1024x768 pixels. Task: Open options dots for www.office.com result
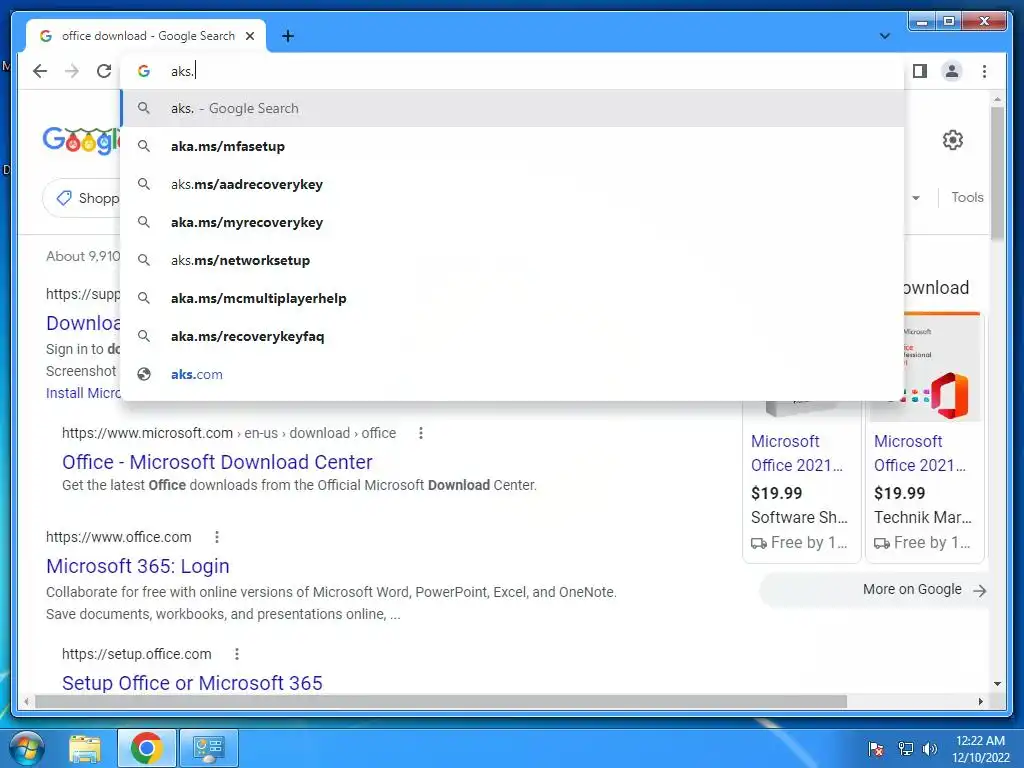(x=217, y=537)
